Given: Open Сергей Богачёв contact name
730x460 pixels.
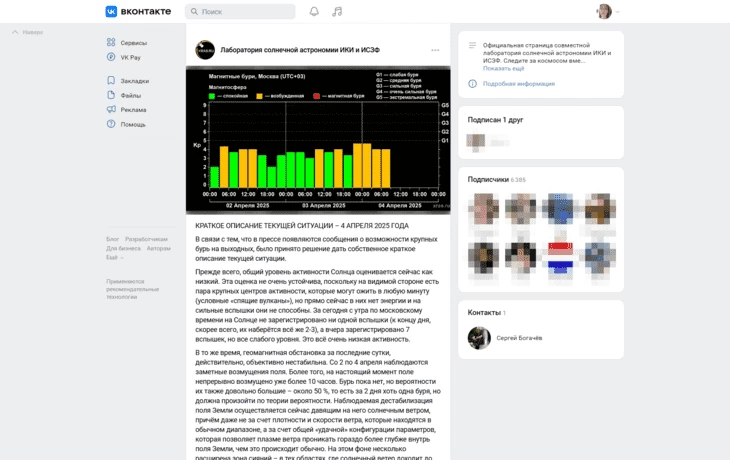Looking at the screenshot, I should [519, 338].
